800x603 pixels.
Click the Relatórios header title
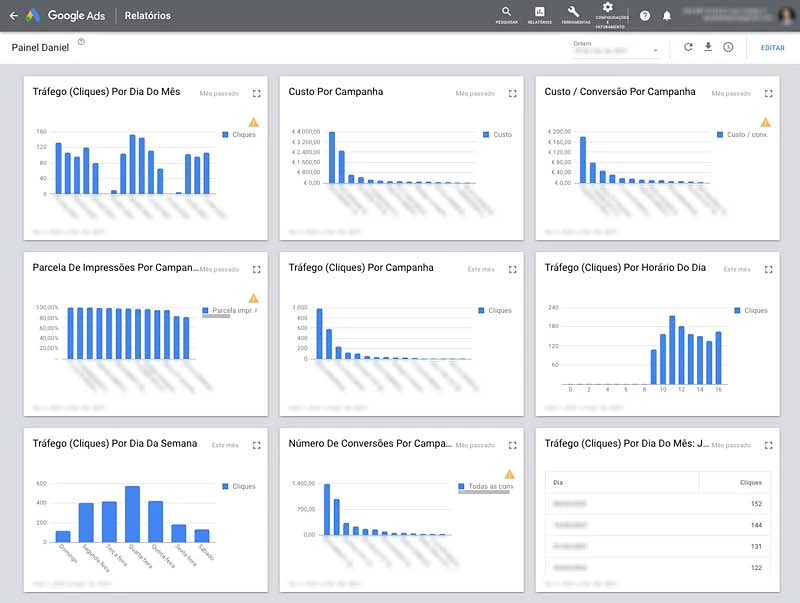(147, 16)
